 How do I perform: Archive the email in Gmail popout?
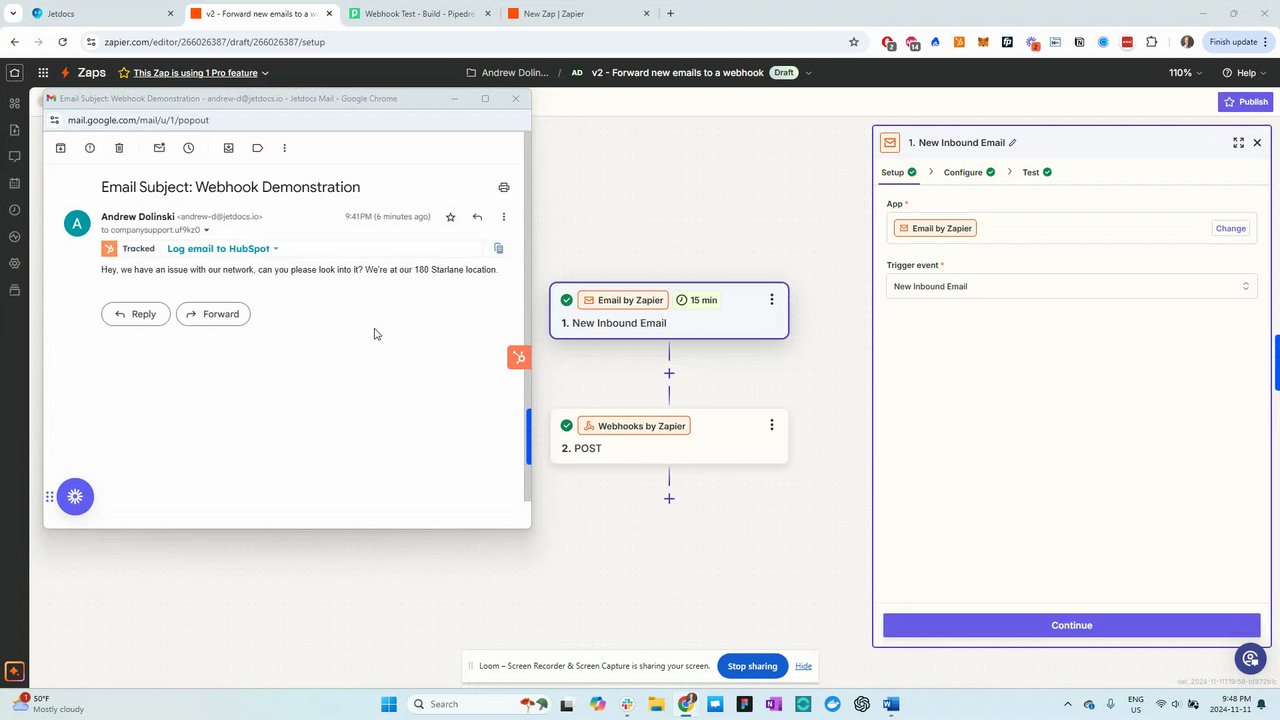61,148
